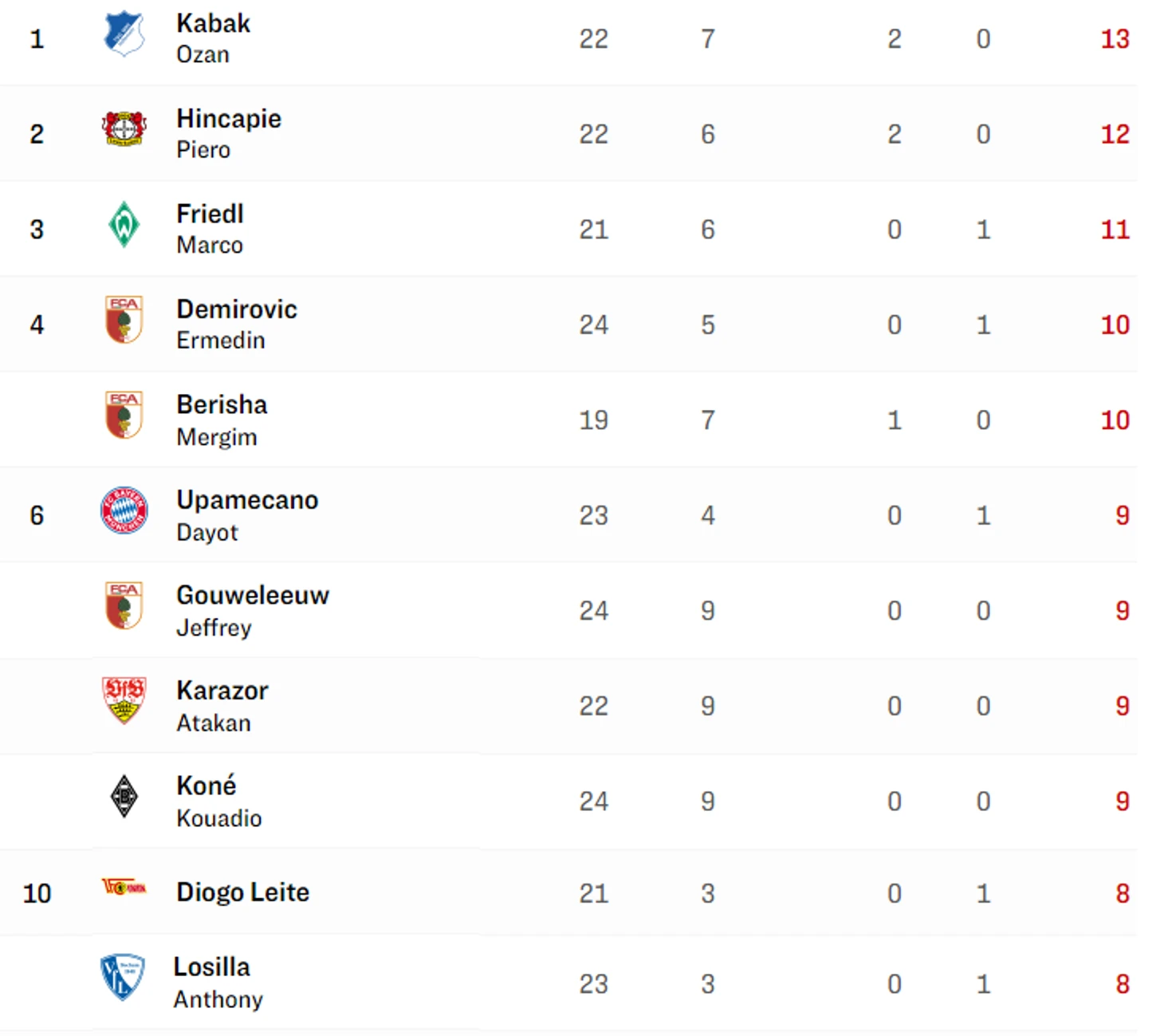Select Losilla Anthony player name

pyautogui.click(x=218, y=983)
